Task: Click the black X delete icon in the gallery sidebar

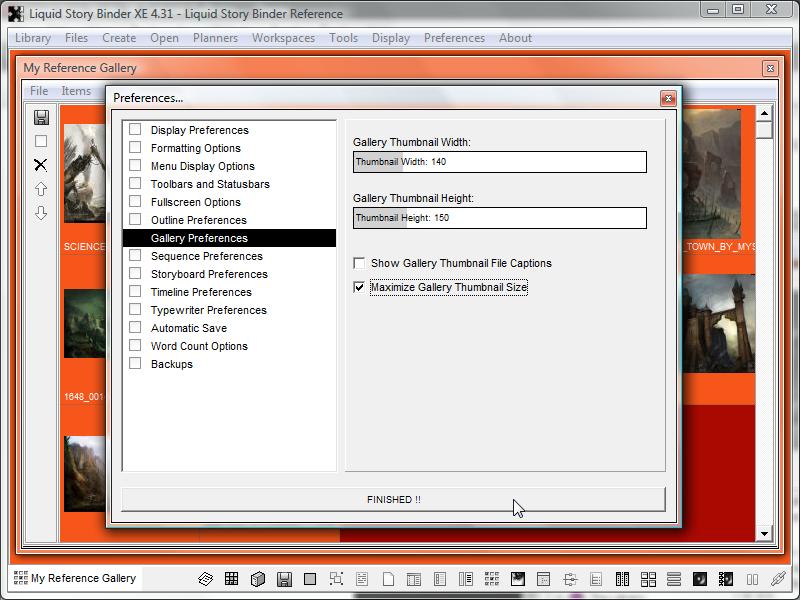Action: (x=41, y=165)
